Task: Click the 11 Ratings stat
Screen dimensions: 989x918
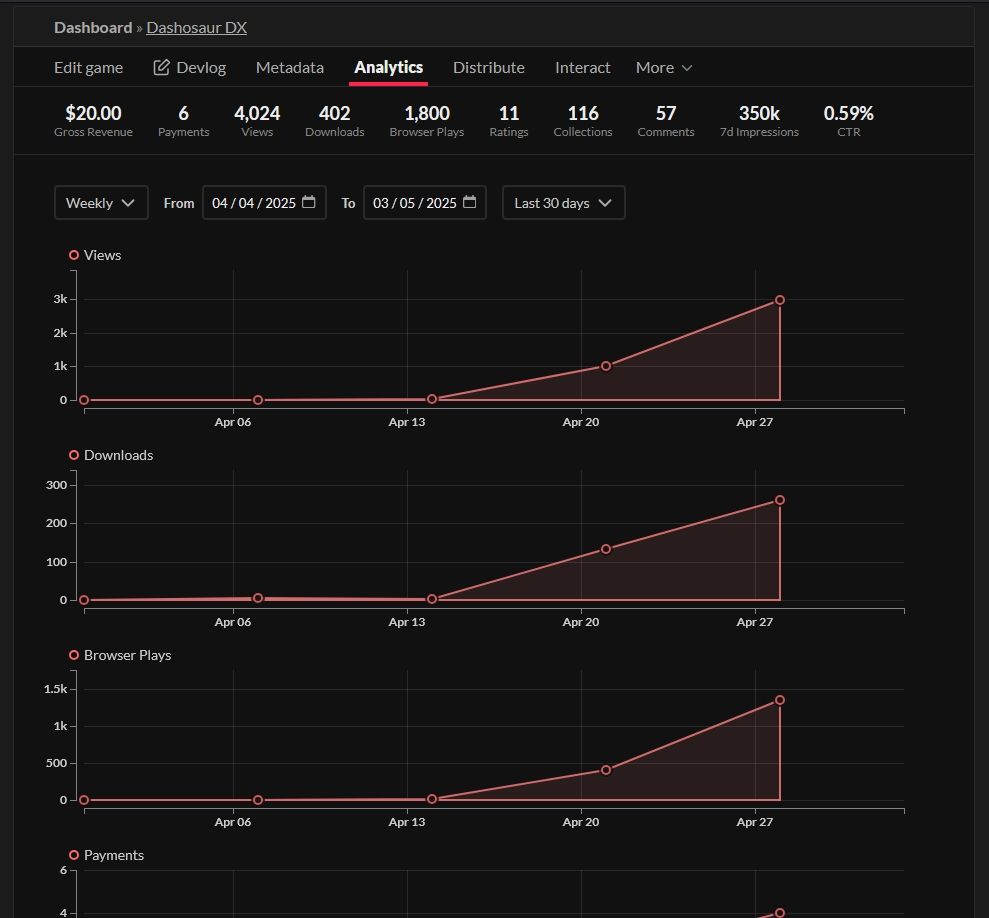Action: tap(509, 121)
